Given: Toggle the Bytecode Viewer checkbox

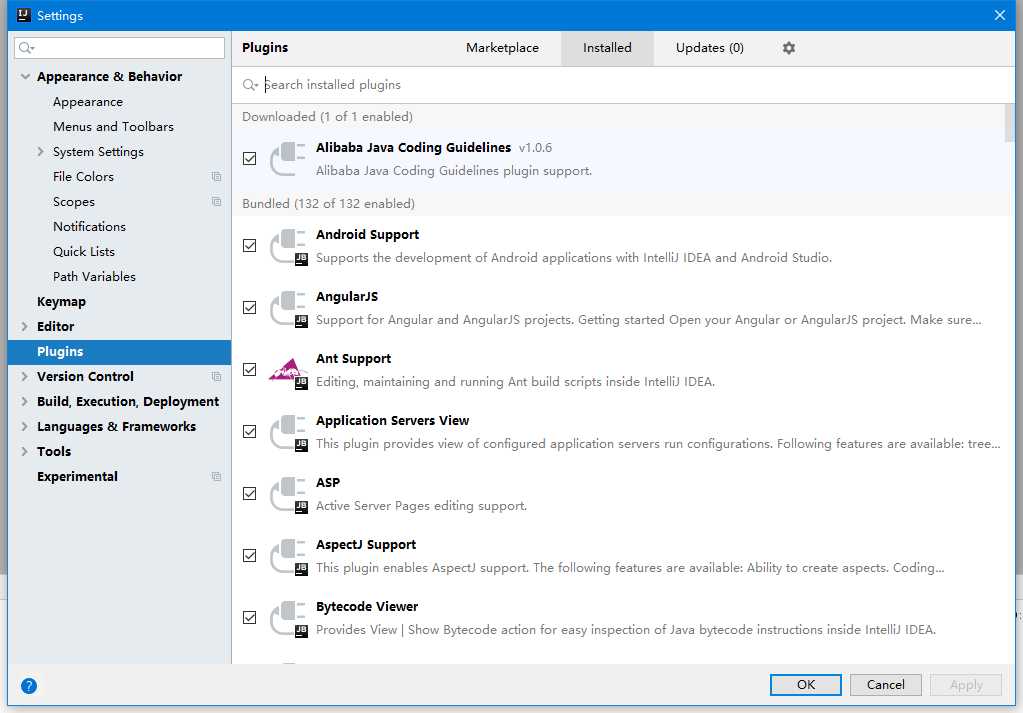Looking at the screenshot, I should (x=249, y=618).
